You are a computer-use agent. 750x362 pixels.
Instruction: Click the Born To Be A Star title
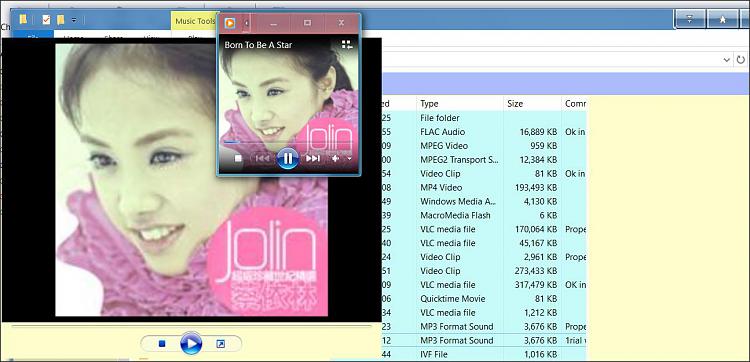click(258, 45)
